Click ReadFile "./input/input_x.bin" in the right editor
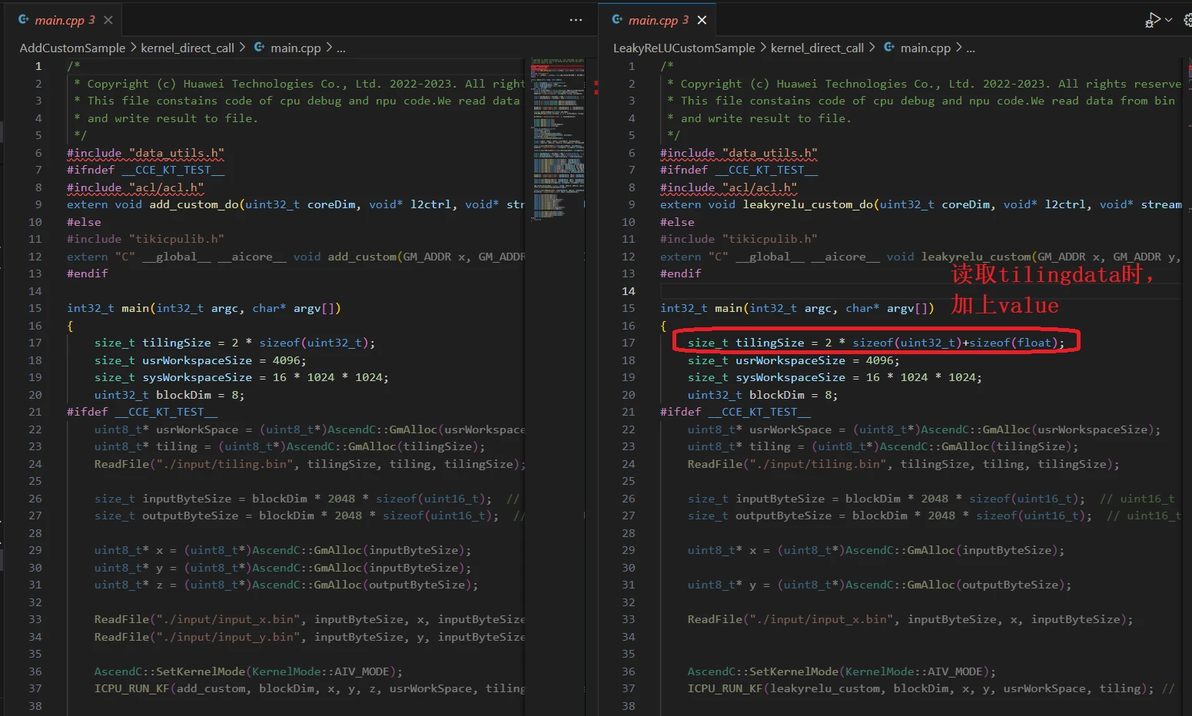The width and height of the screenshot is (1192, 716). 910,619
